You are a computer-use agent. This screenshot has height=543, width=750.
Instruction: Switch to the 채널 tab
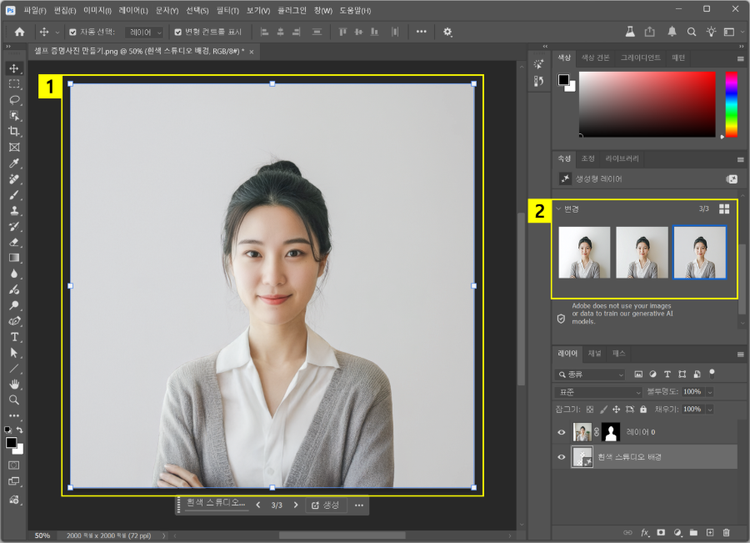click(x=595, y=353)
